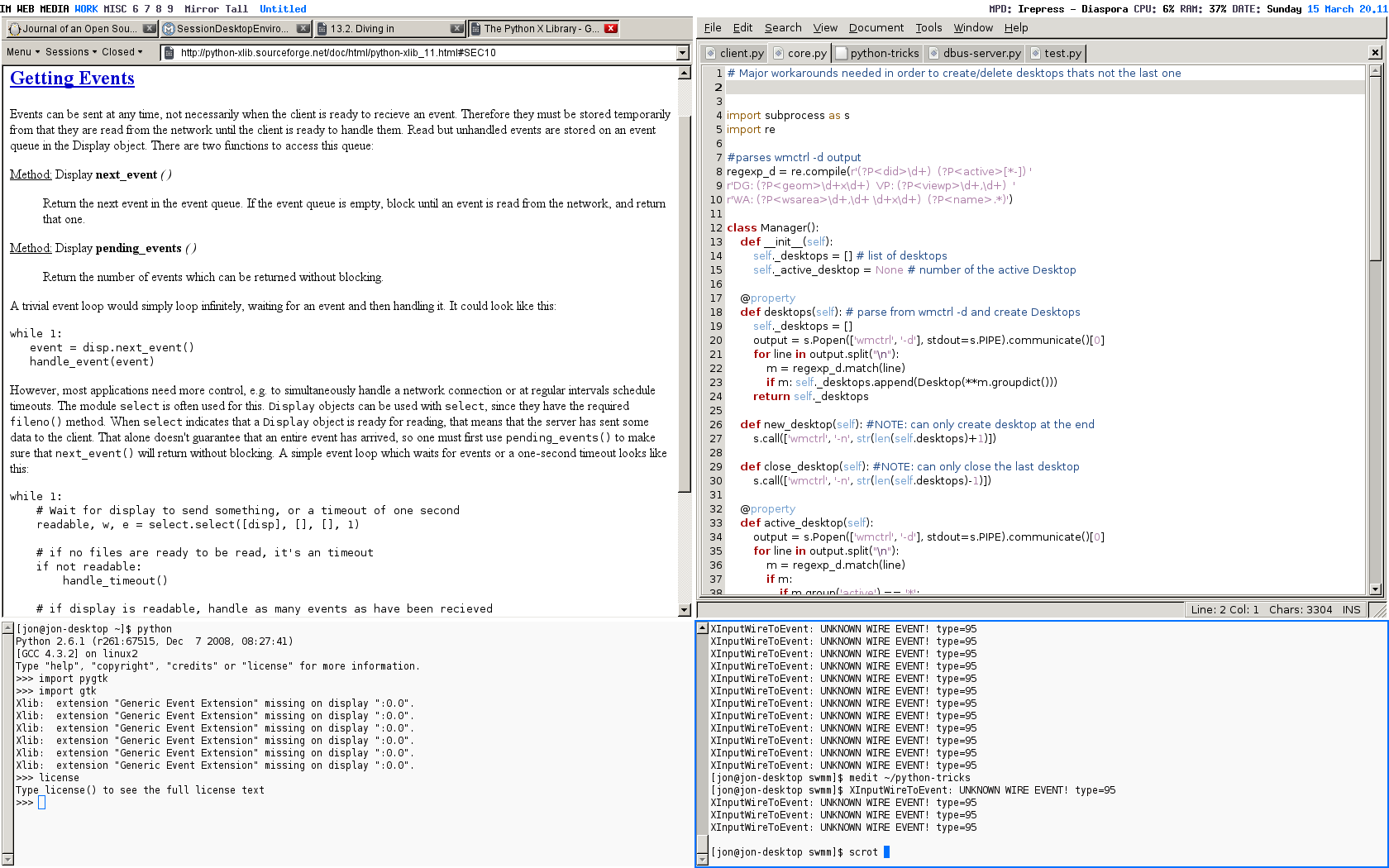
Task: Click the file icon on dbus-server.py tab
Action: pos(934,53)
